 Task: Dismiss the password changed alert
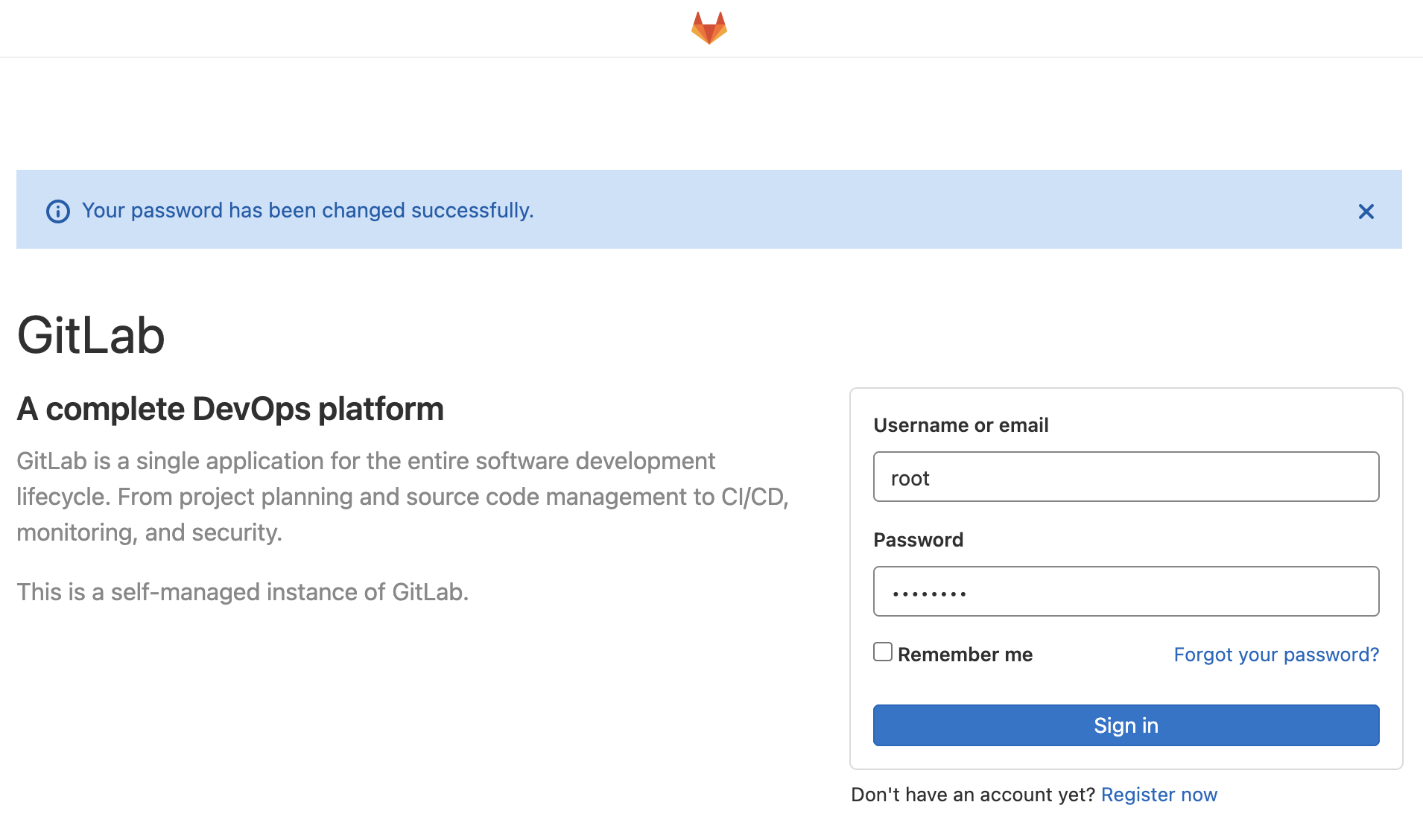click(x=1366, y=211)
